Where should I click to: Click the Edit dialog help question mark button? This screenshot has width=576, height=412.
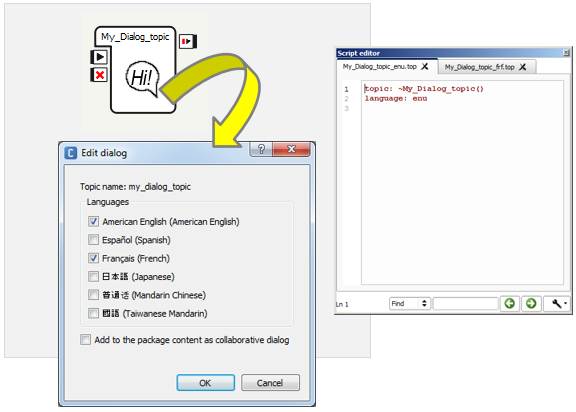pyautogui.click(x=261, y=149)
